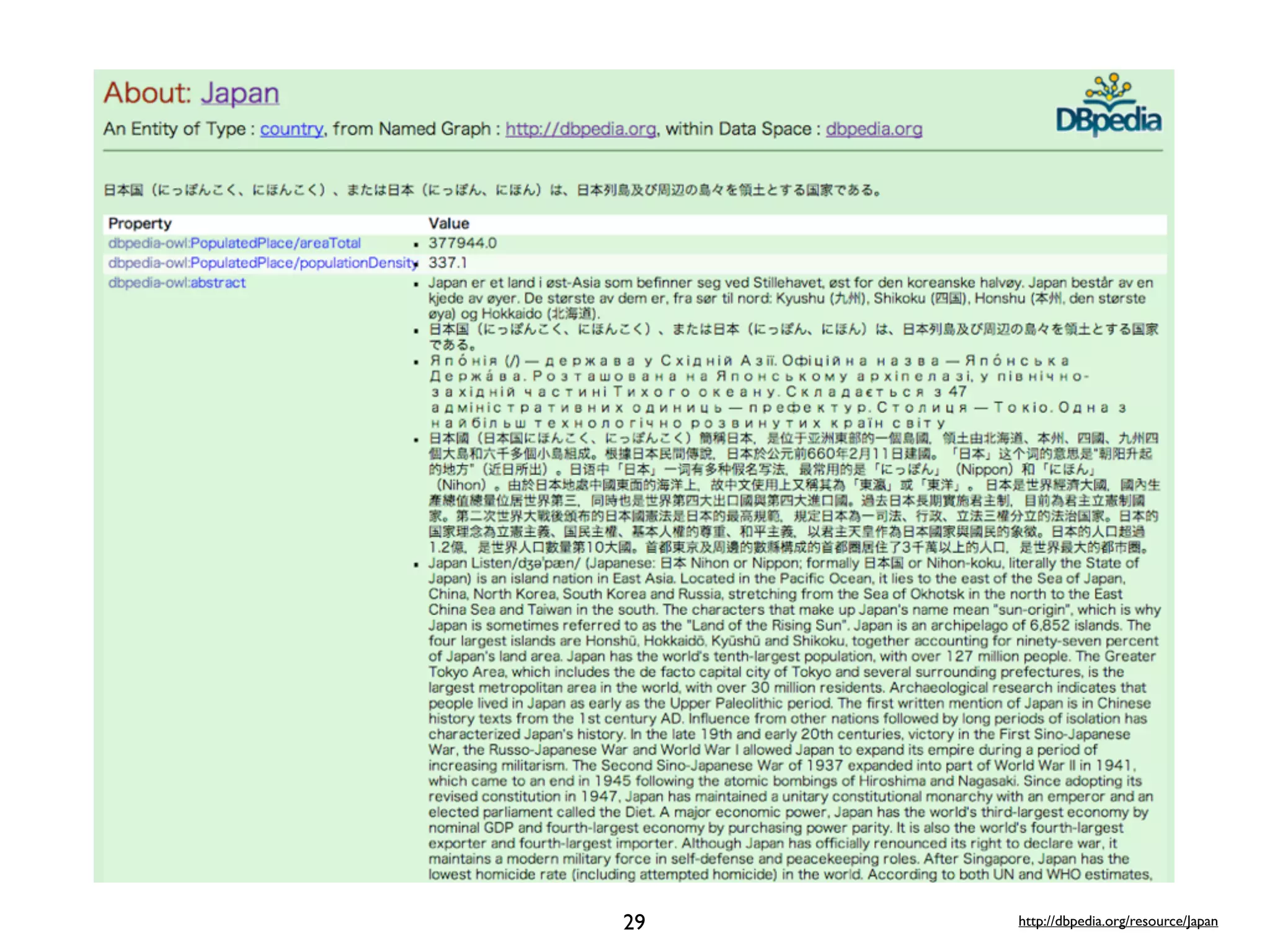This screenshot has width=1270, height=952.
Task: Follow the http://dbpedia.org/resource/Japan footer link
Action: tap(1118, 921)
